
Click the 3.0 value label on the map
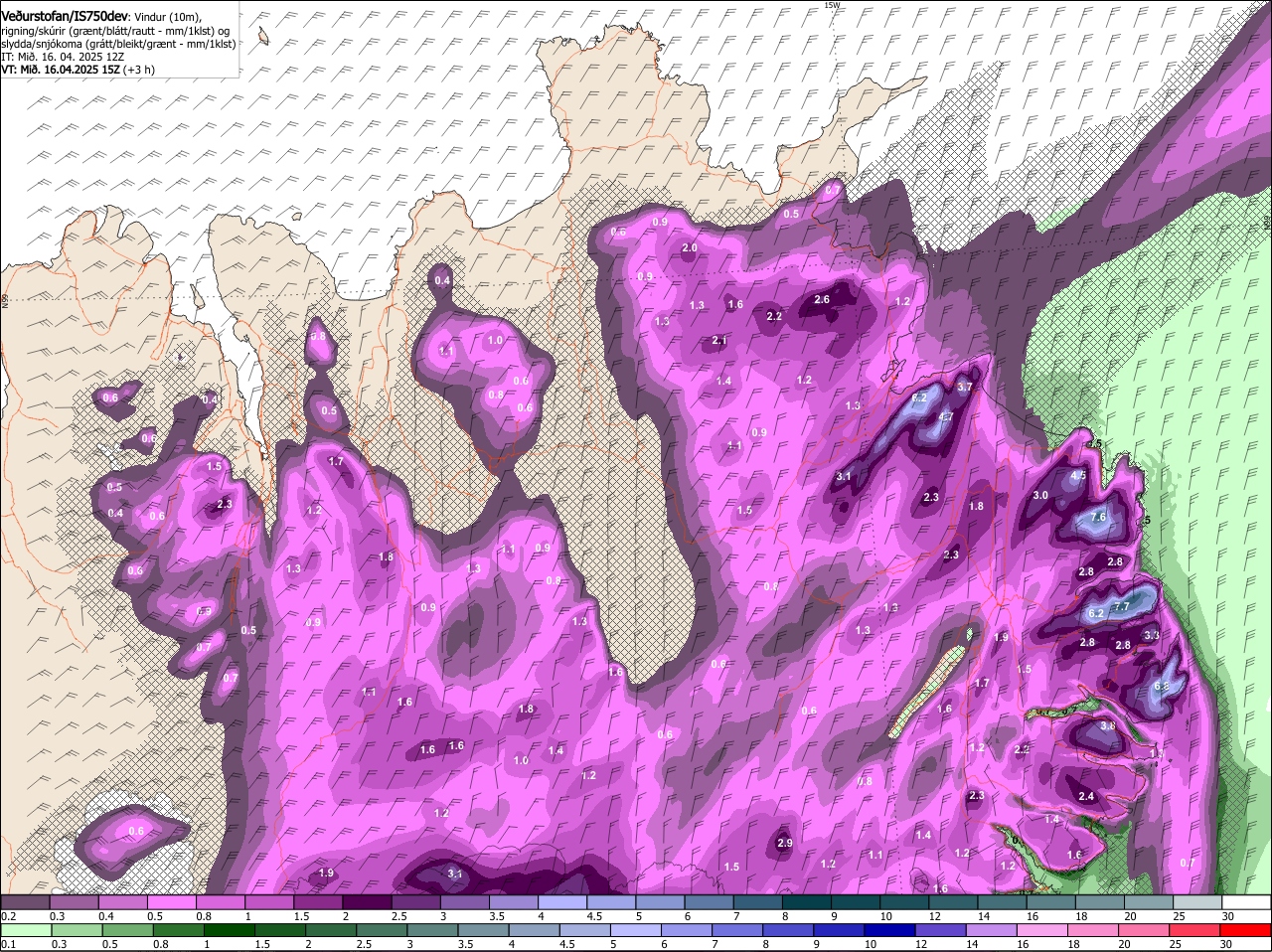(x=1040, y=495)
